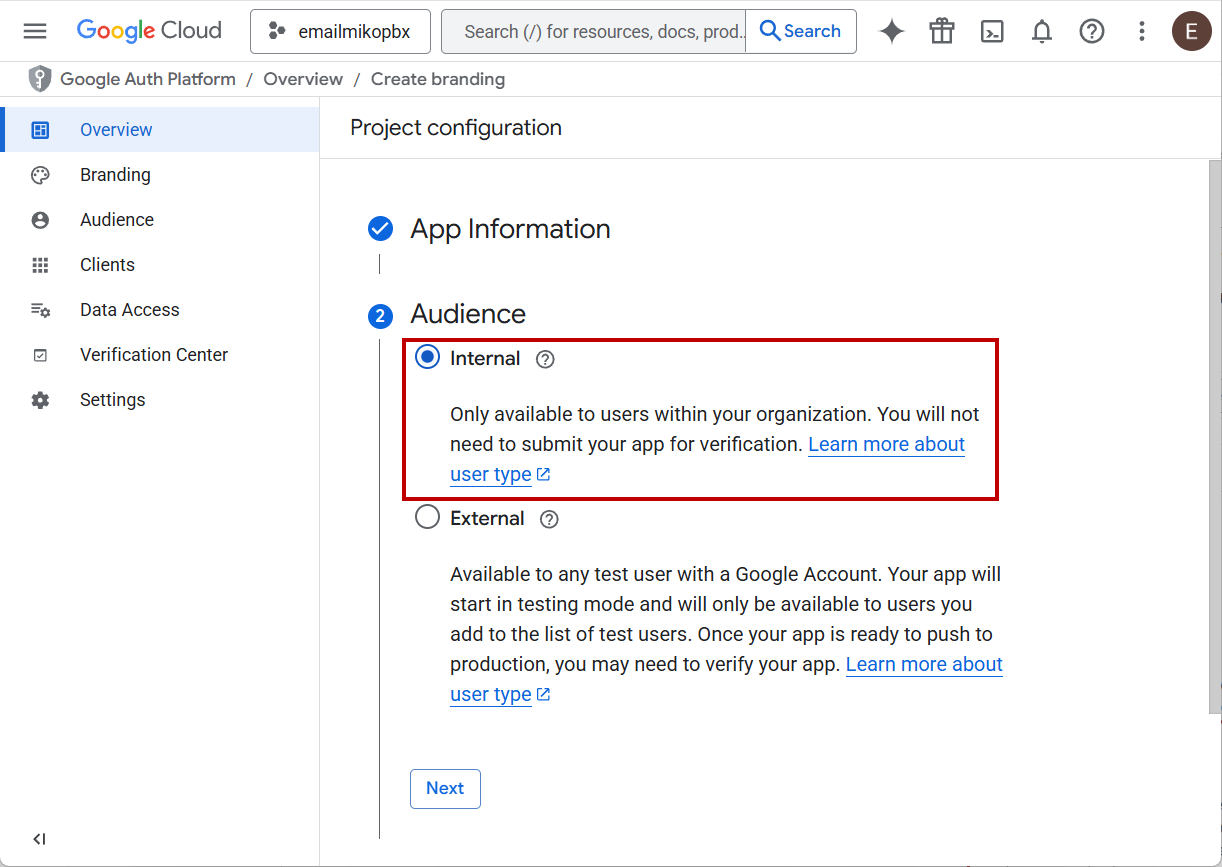The width and height of the screenshot is (1222, 867).
Task: Go to Branding in the sidebar
Action: pos(115,175)
